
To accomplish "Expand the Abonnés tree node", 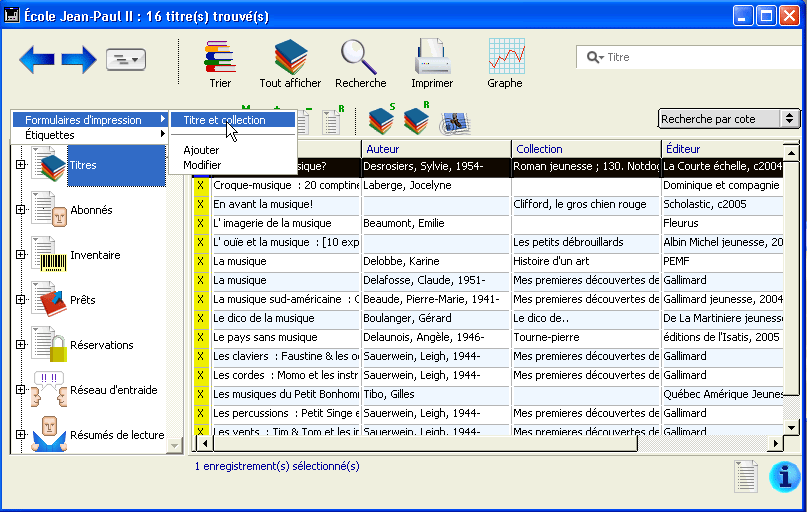I will (20, 210).
